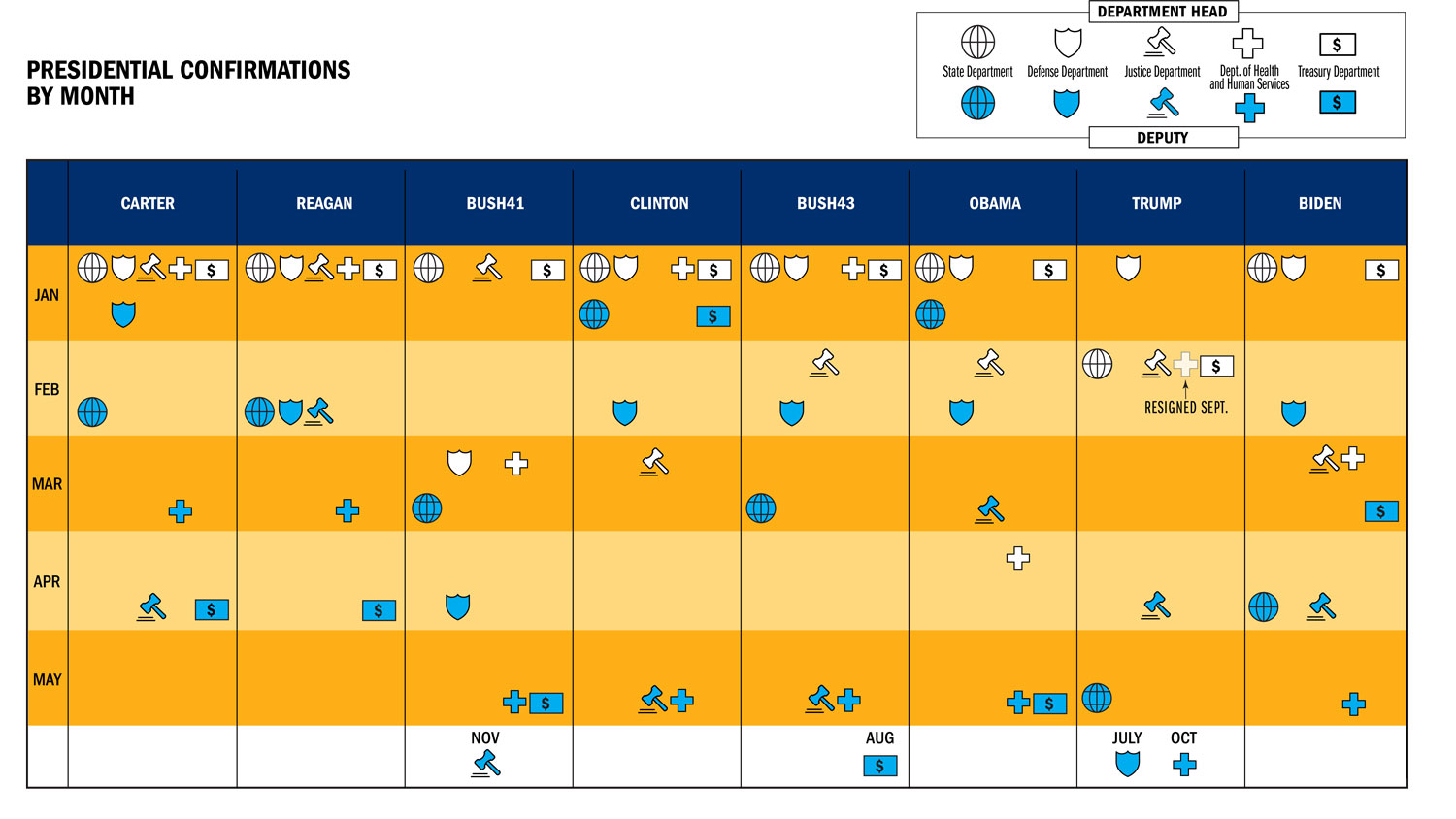Click Clinton's March Justice head gavel
Screen dimensions: 1456x819
click(655, 462)
